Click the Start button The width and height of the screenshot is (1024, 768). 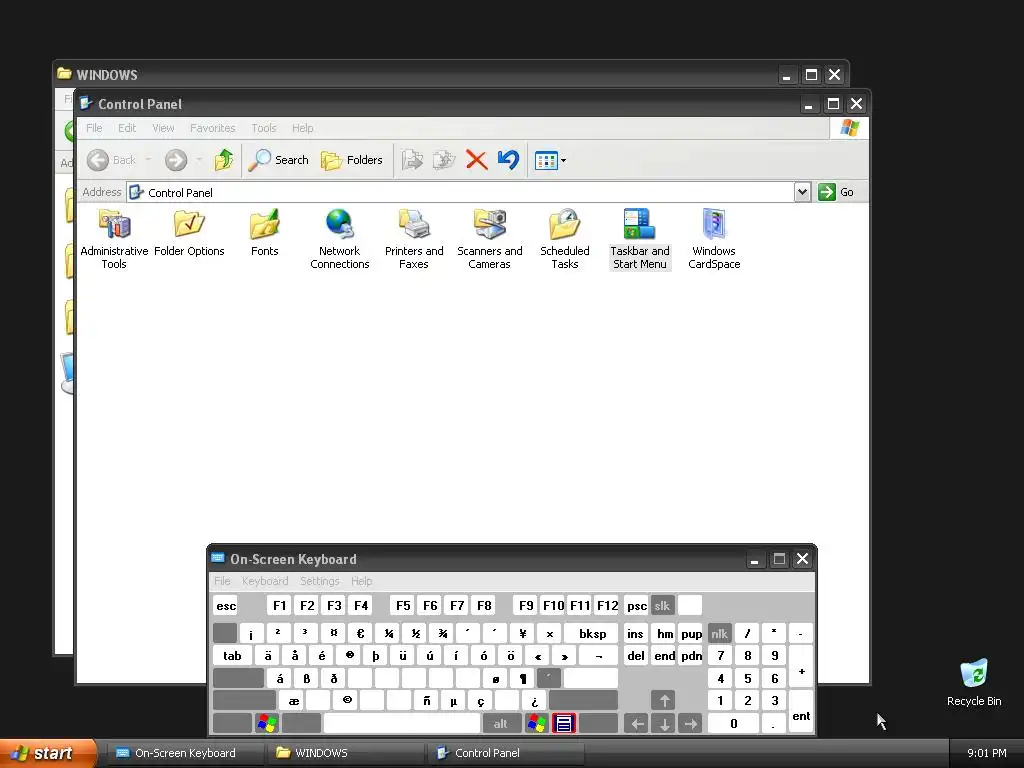point(48,753)
